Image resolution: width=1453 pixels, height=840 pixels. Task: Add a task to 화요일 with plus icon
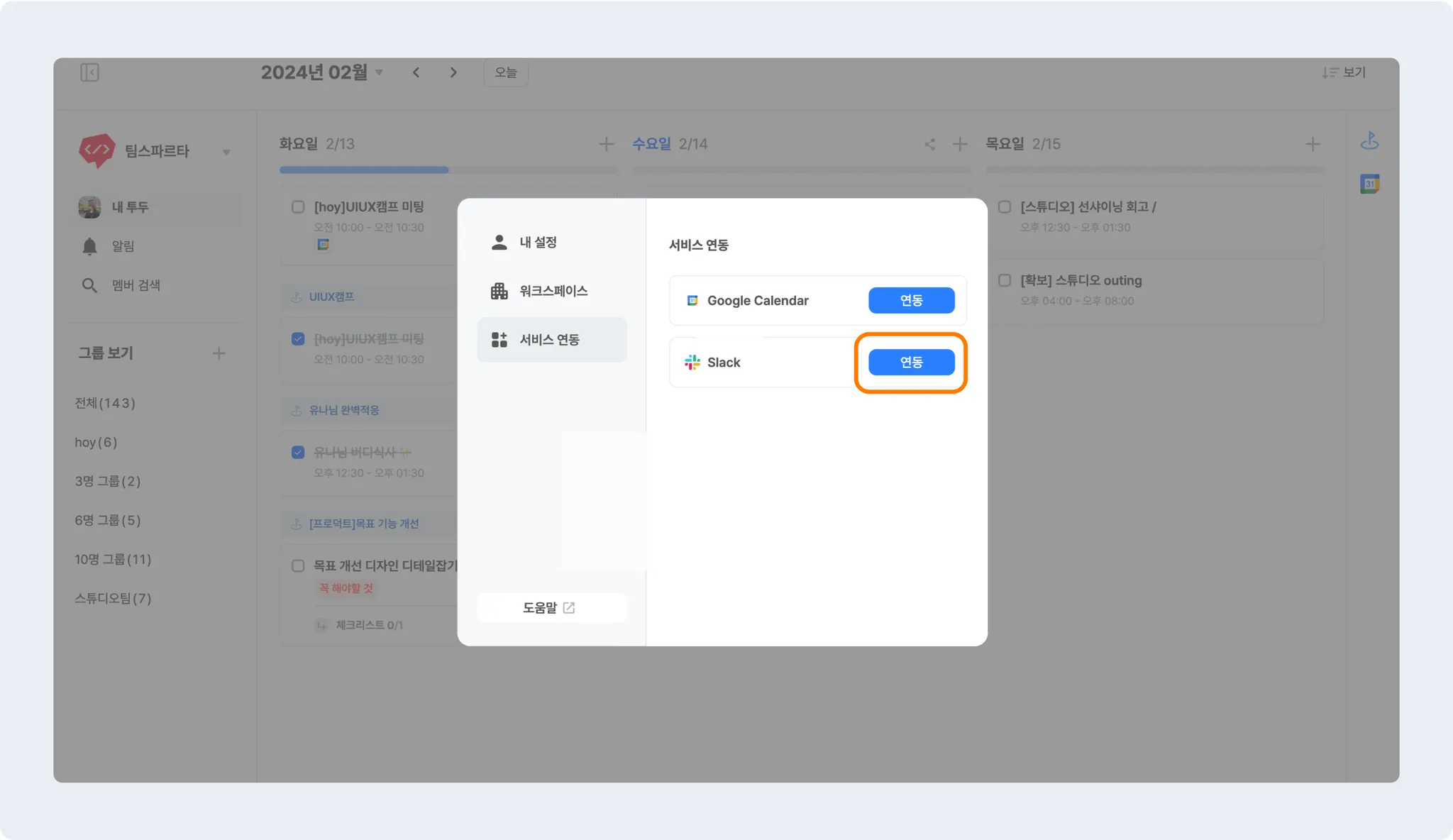point(606,145)
